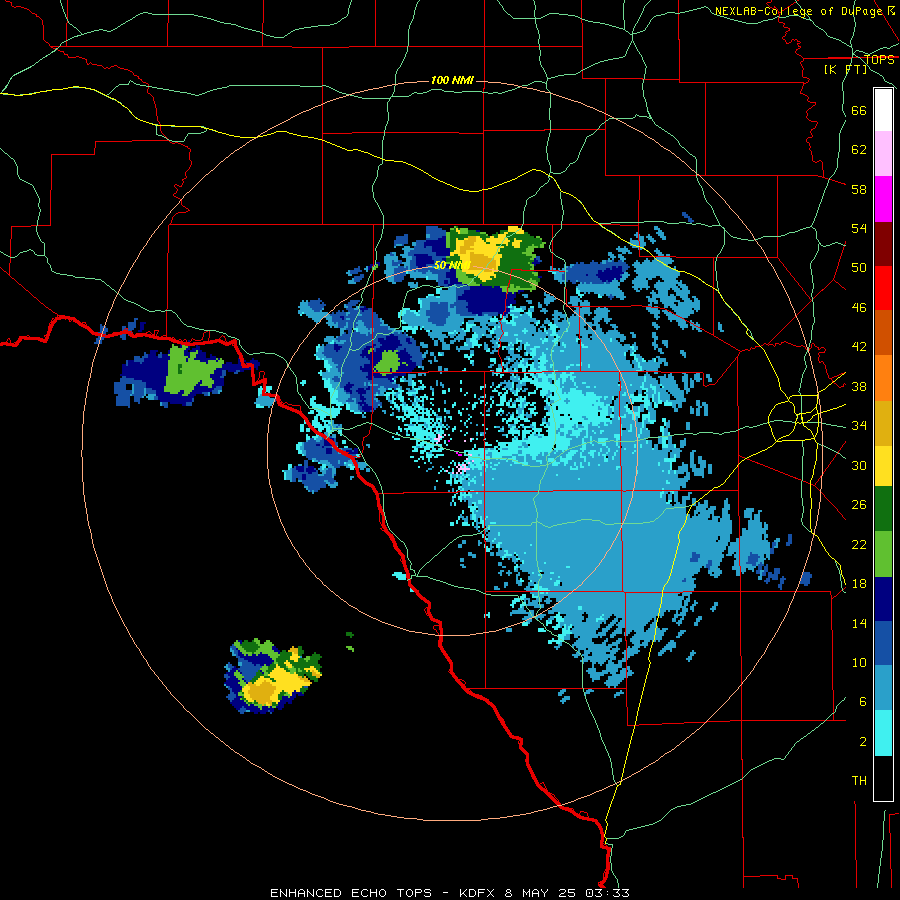Click the dark green legend swatch
Image resolution: width=900 pixels, height=900 pixels.
(x=883, y=509)
